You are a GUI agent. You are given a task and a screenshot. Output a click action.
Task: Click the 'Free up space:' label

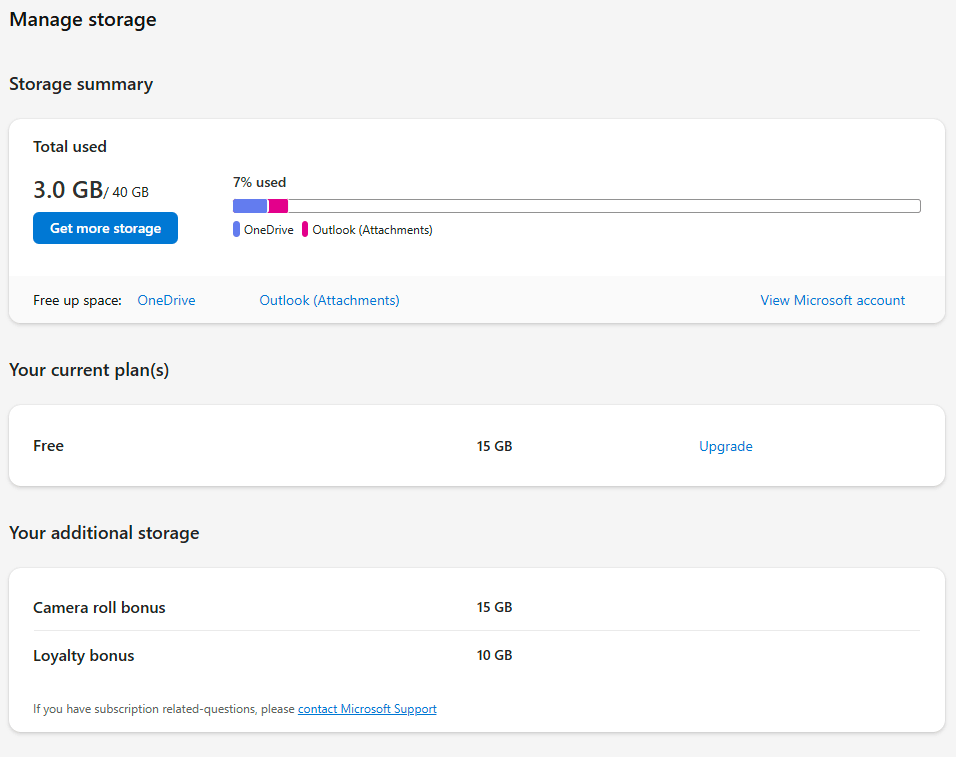click(77, 300)
